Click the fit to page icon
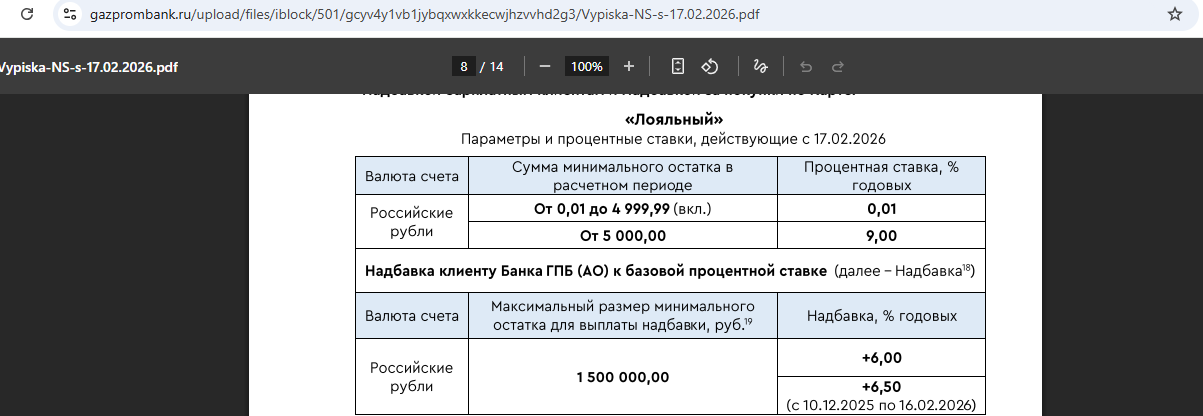This screenshot has height=416, width=1203. (678, 67)
